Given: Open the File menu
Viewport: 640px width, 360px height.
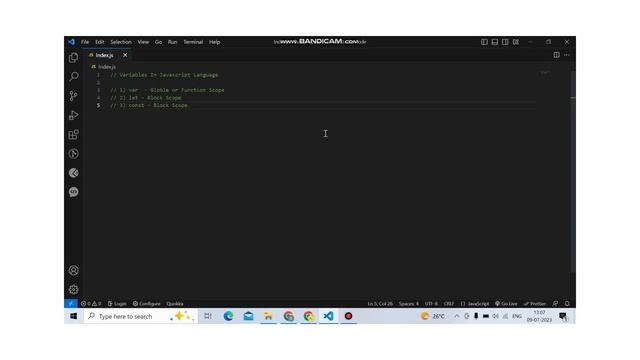Looking at the screenshot, I should point(85,42).
